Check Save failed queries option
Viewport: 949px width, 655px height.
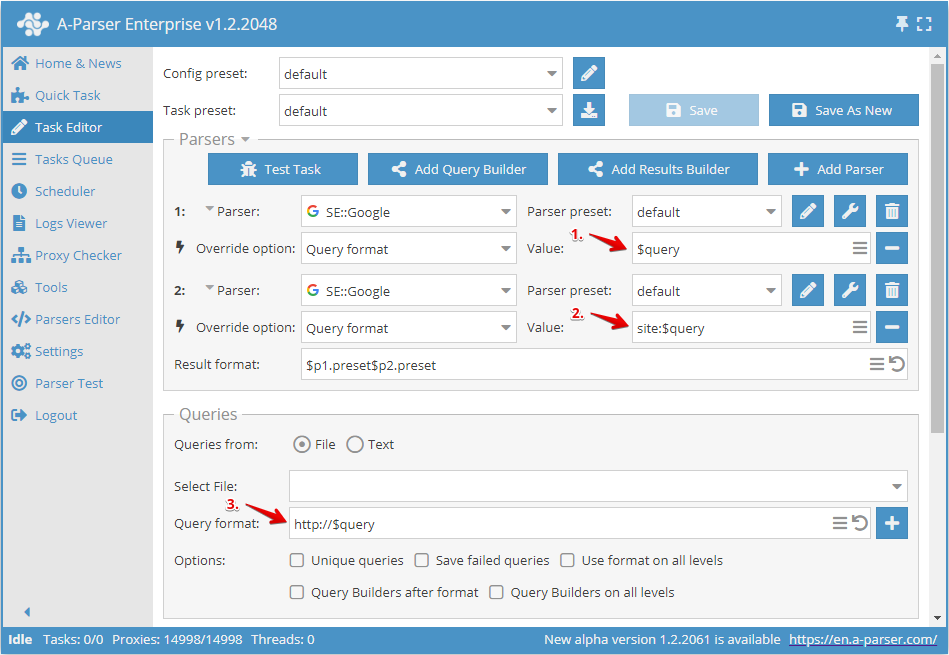coord(422,561)
